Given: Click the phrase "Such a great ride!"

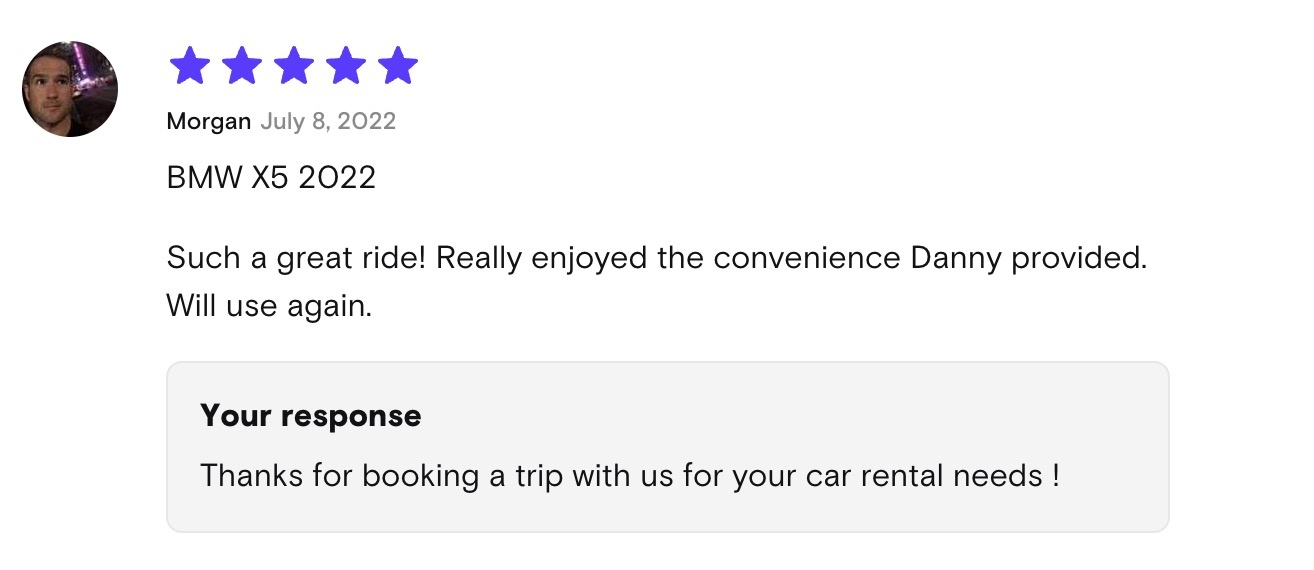Looking at the screenshot, I should [297, 258].
